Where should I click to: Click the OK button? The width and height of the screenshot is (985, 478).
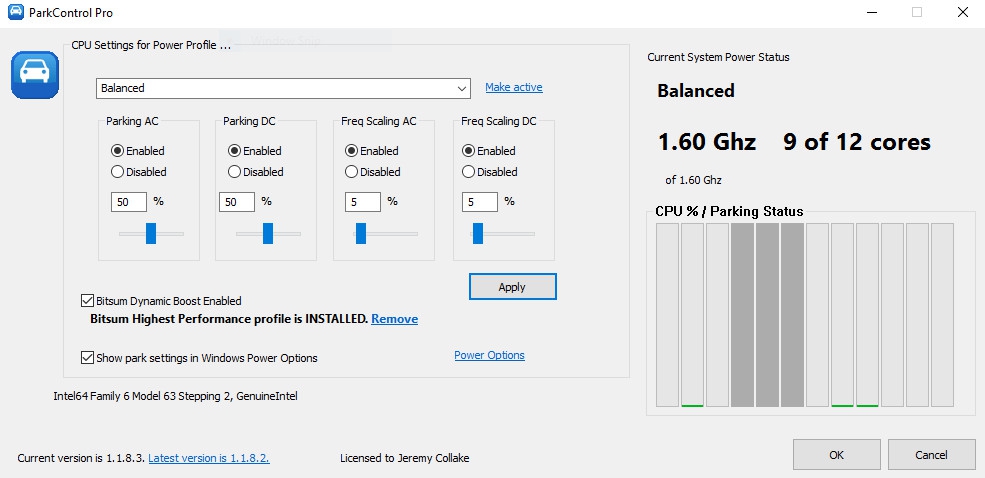836,455
